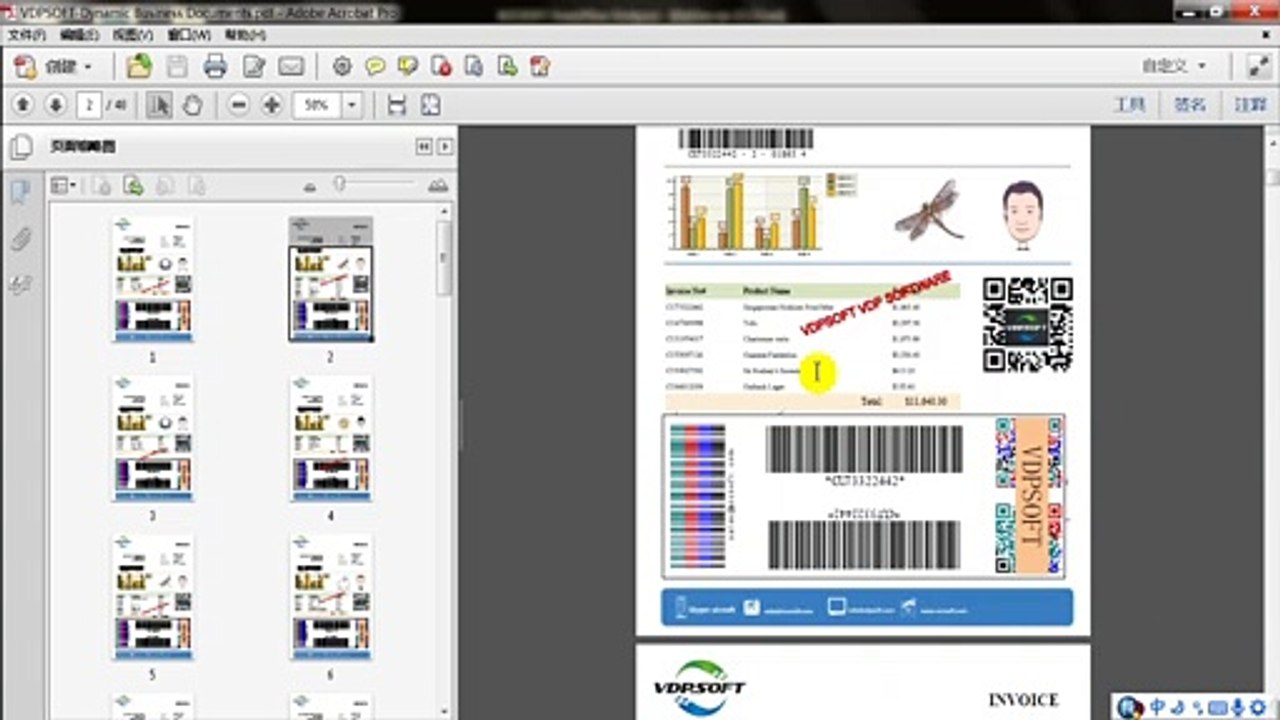Go to previous page with up arrow
This screenshot has width=1280, height=720.
24,105
